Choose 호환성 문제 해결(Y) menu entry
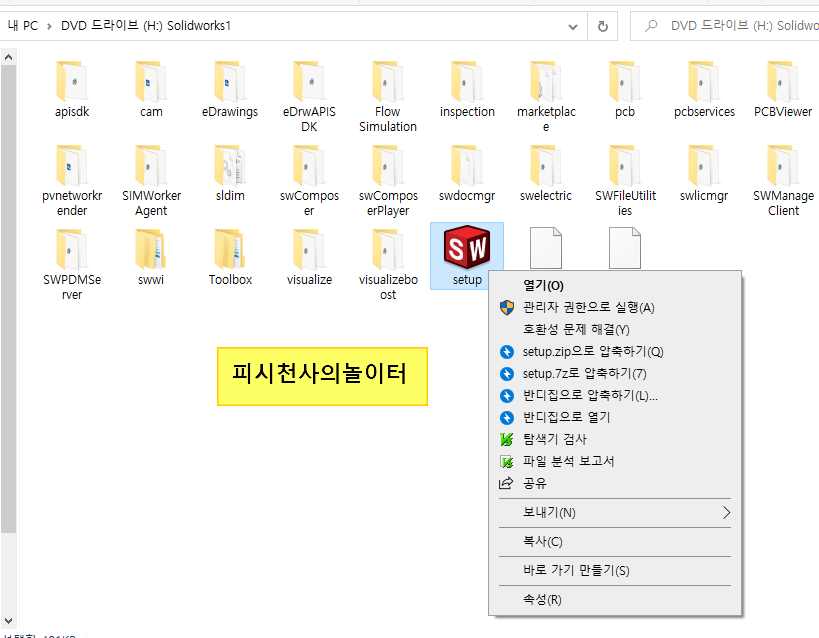 615,329
